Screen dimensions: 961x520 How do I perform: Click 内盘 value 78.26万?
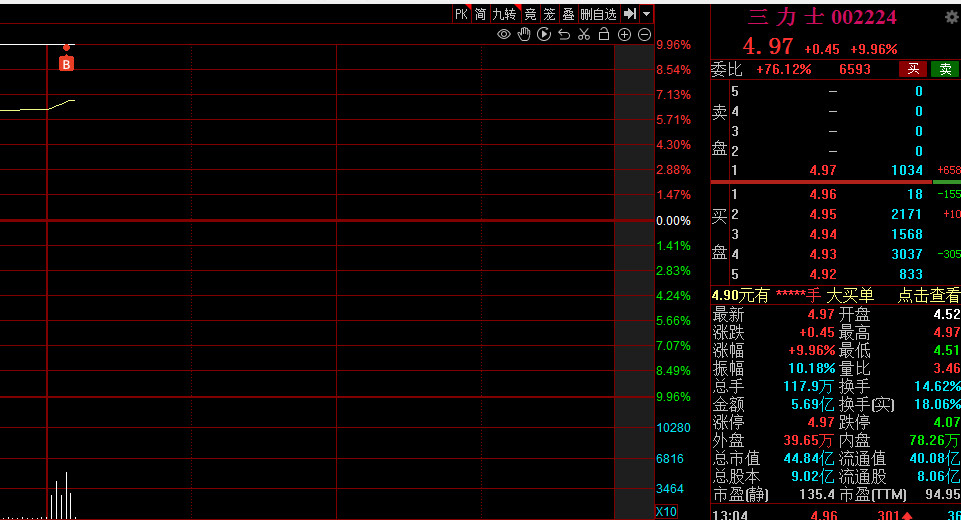tap(935, 441)
